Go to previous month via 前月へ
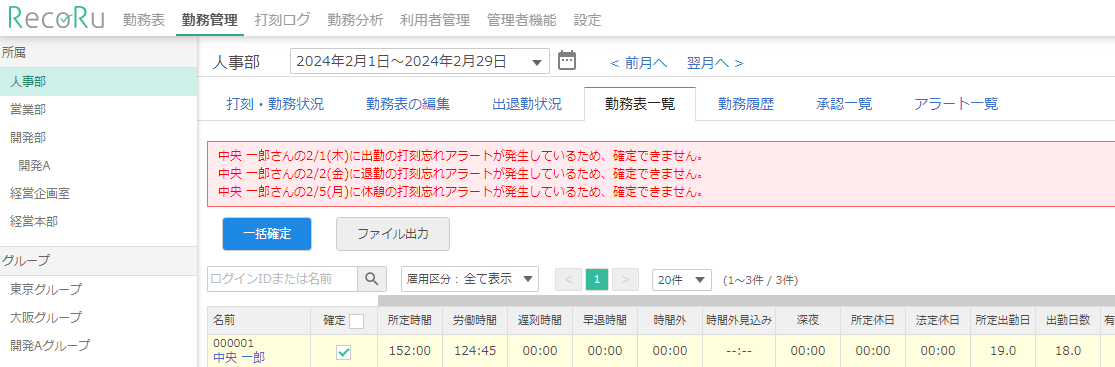The height and width of the screenshot is (367, 1115). pos(639,63)
